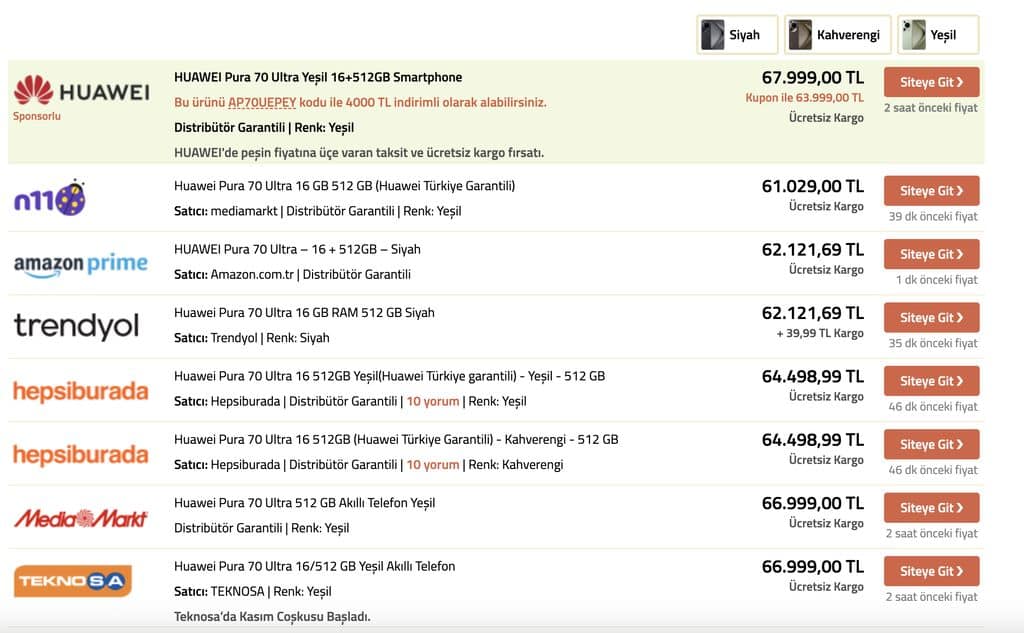Go to site for 67.999,00 TL Huawei offer
1024x633 pixels.
931,82
